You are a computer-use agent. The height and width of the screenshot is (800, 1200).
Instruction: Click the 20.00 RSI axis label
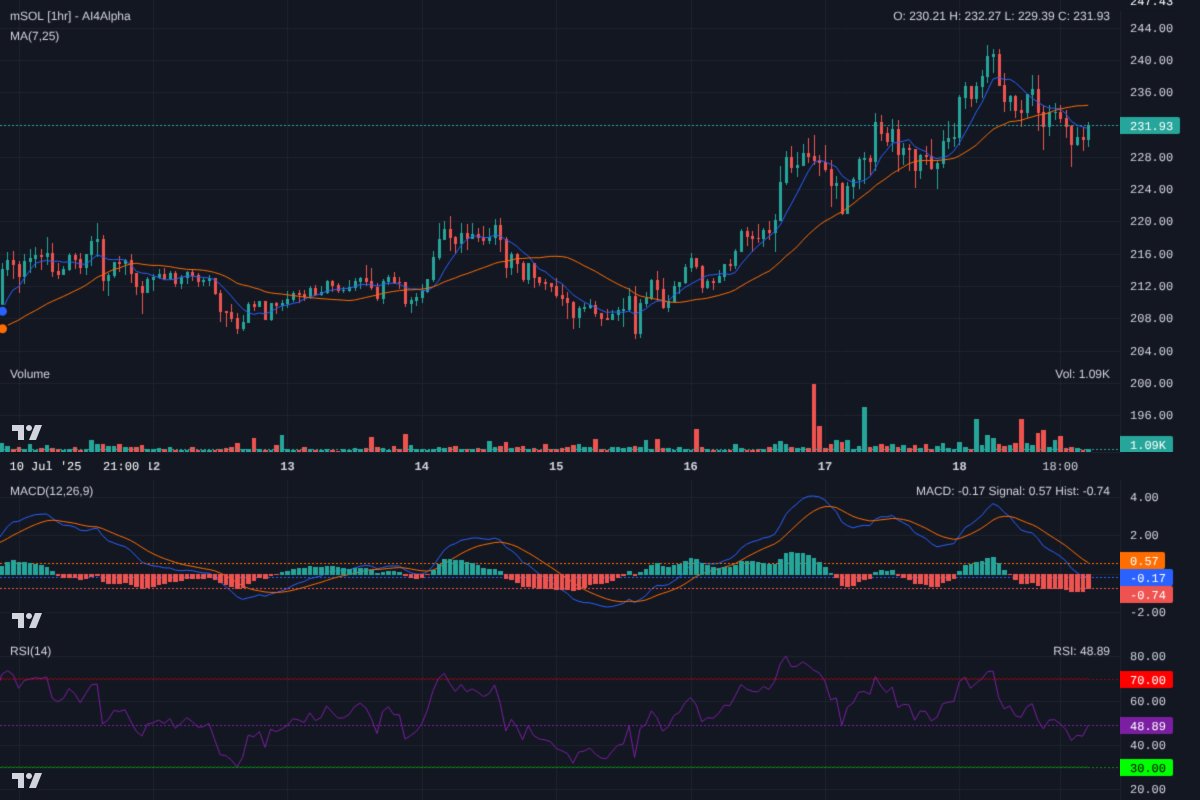[x=1150, y=790]
